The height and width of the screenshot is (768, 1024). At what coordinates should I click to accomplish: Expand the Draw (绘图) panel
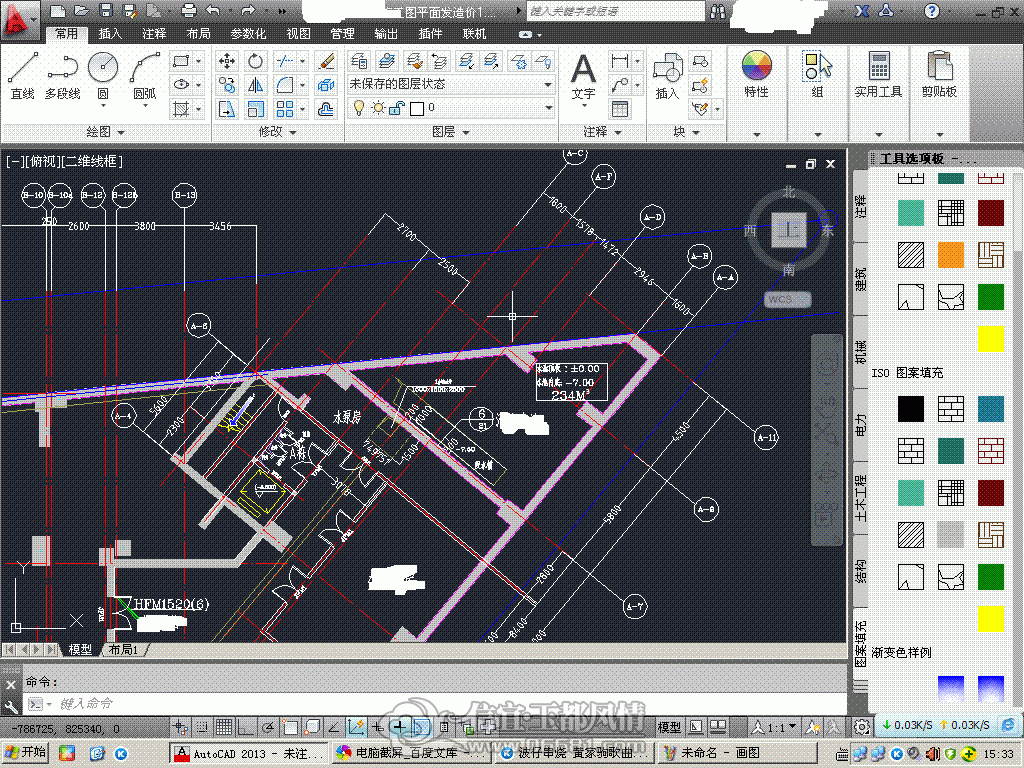pyautogui.click(x=104, y=132)
